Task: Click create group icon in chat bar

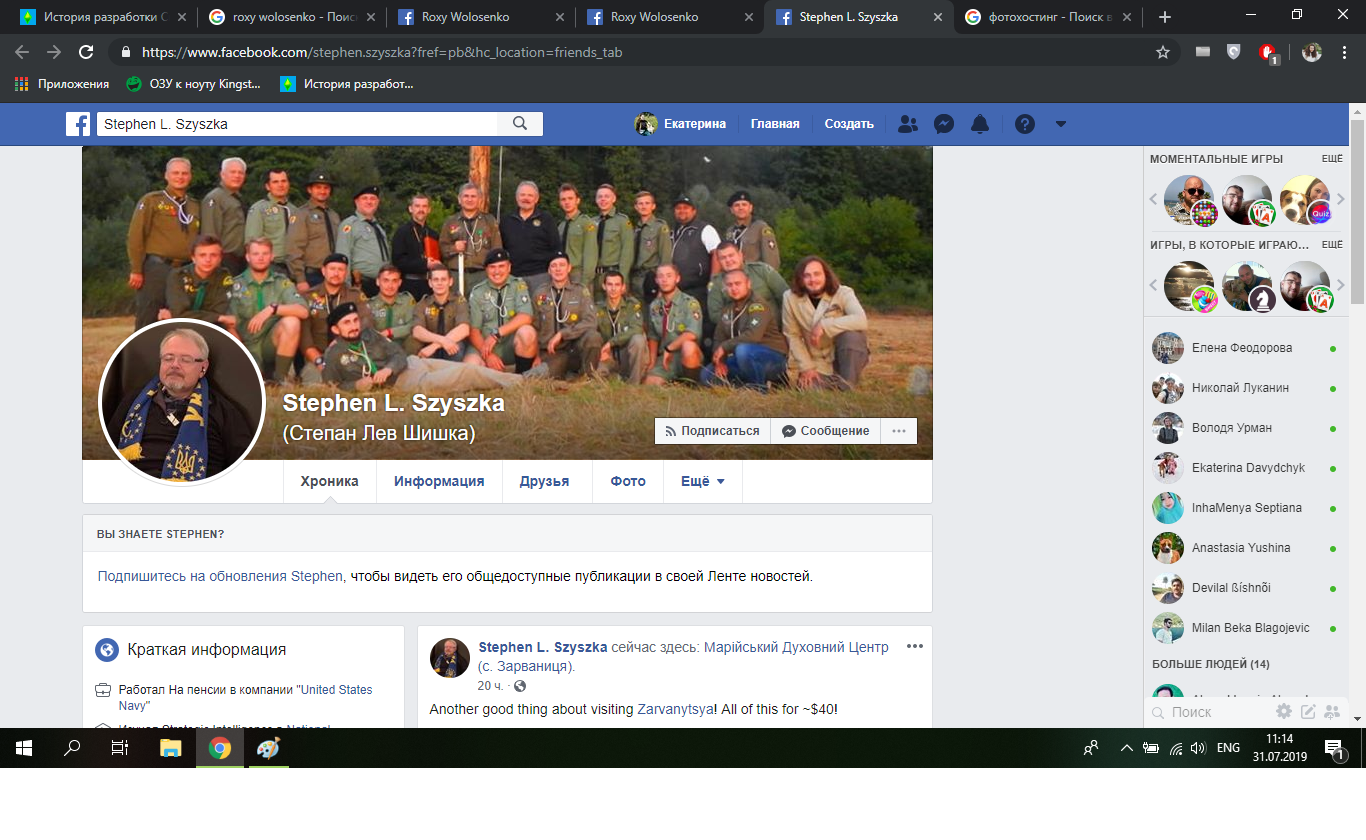Action: pos(1332,712)
